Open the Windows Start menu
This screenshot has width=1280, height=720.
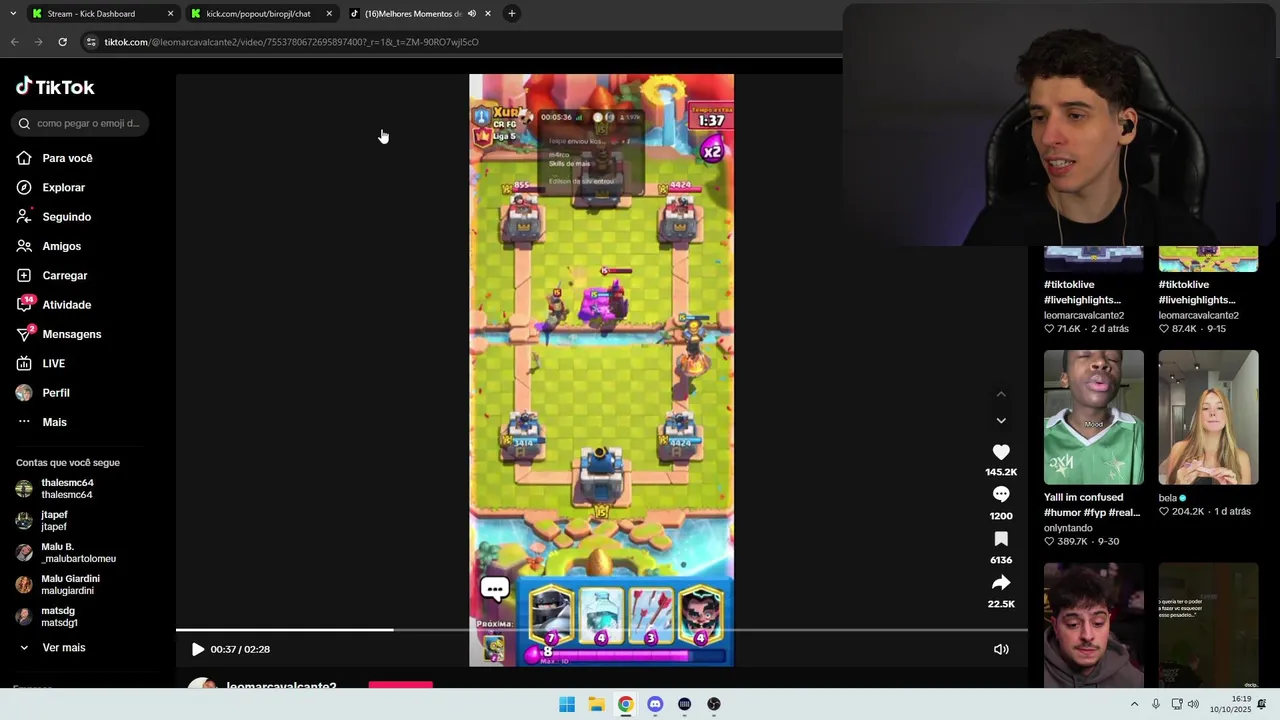tap(567, 704)
